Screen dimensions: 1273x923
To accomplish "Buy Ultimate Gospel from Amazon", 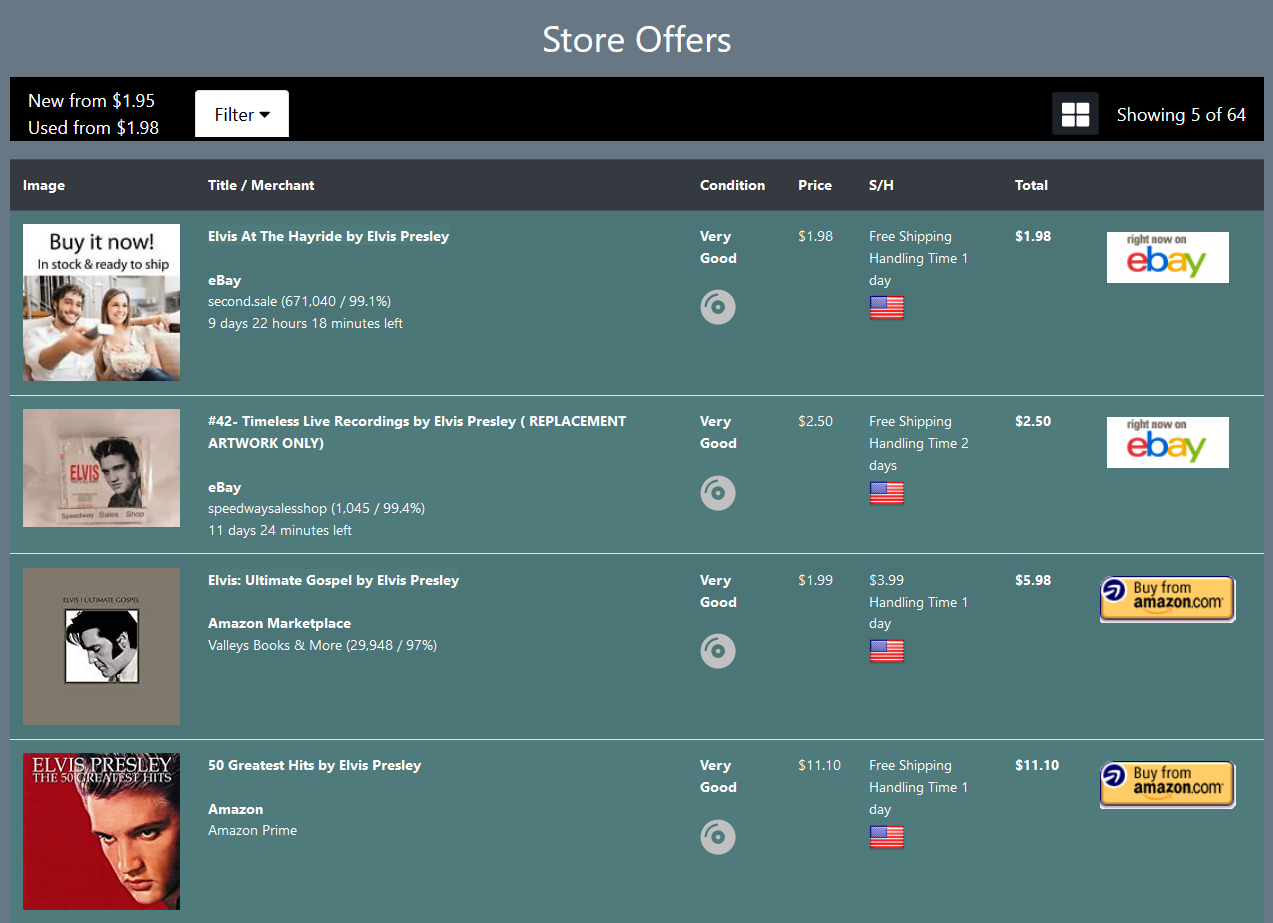I will coord(1167,599).
